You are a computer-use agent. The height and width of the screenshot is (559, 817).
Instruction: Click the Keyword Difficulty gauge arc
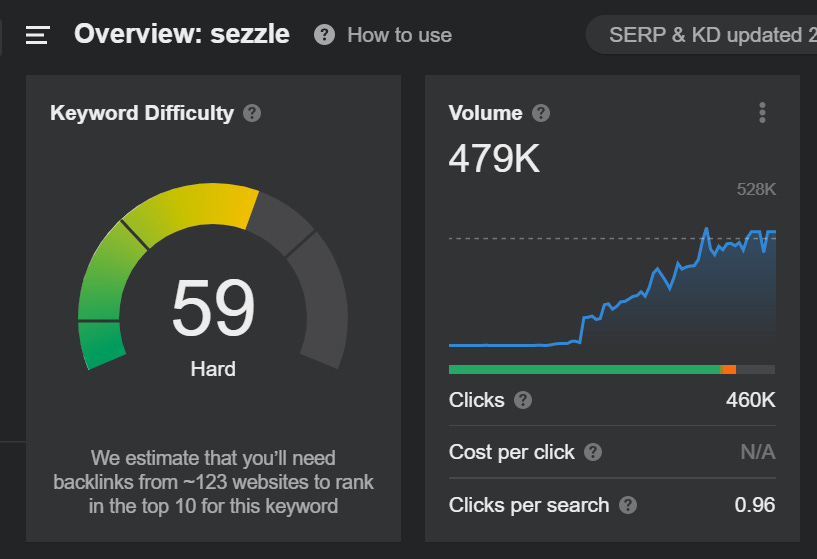(213, 276)
